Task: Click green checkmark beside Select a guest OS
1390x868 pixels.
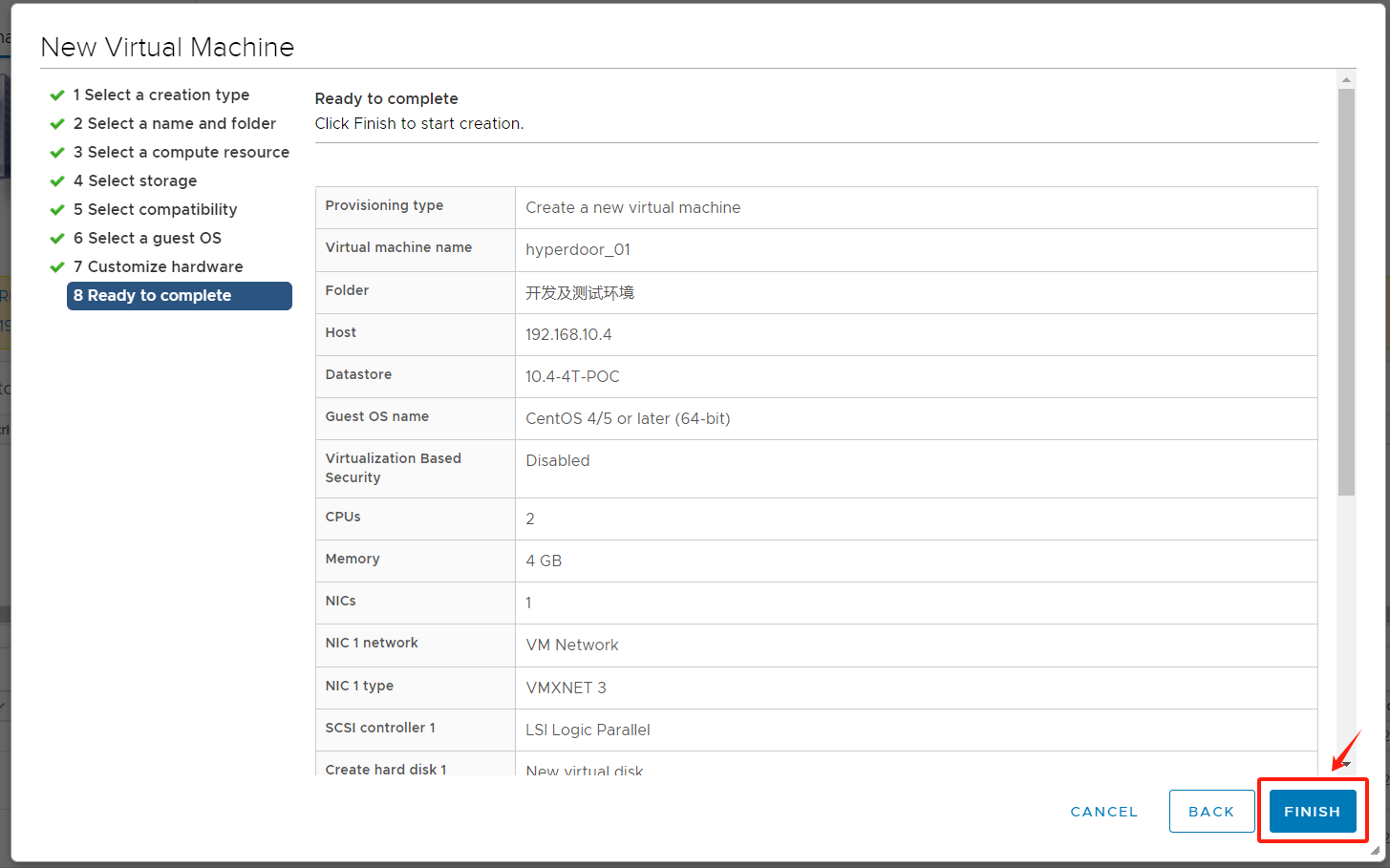Action: coord(57,239)
